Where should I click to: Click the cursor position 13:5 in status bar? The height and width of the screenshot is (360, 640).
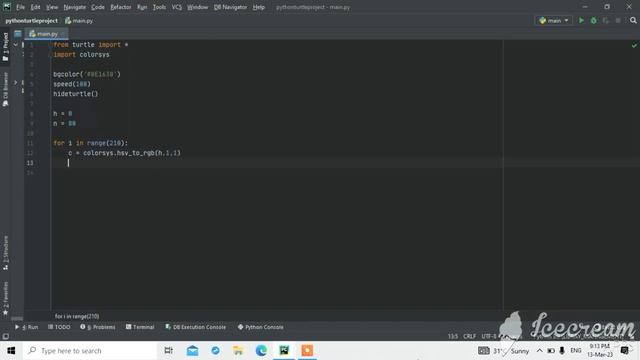pos(453,336)
